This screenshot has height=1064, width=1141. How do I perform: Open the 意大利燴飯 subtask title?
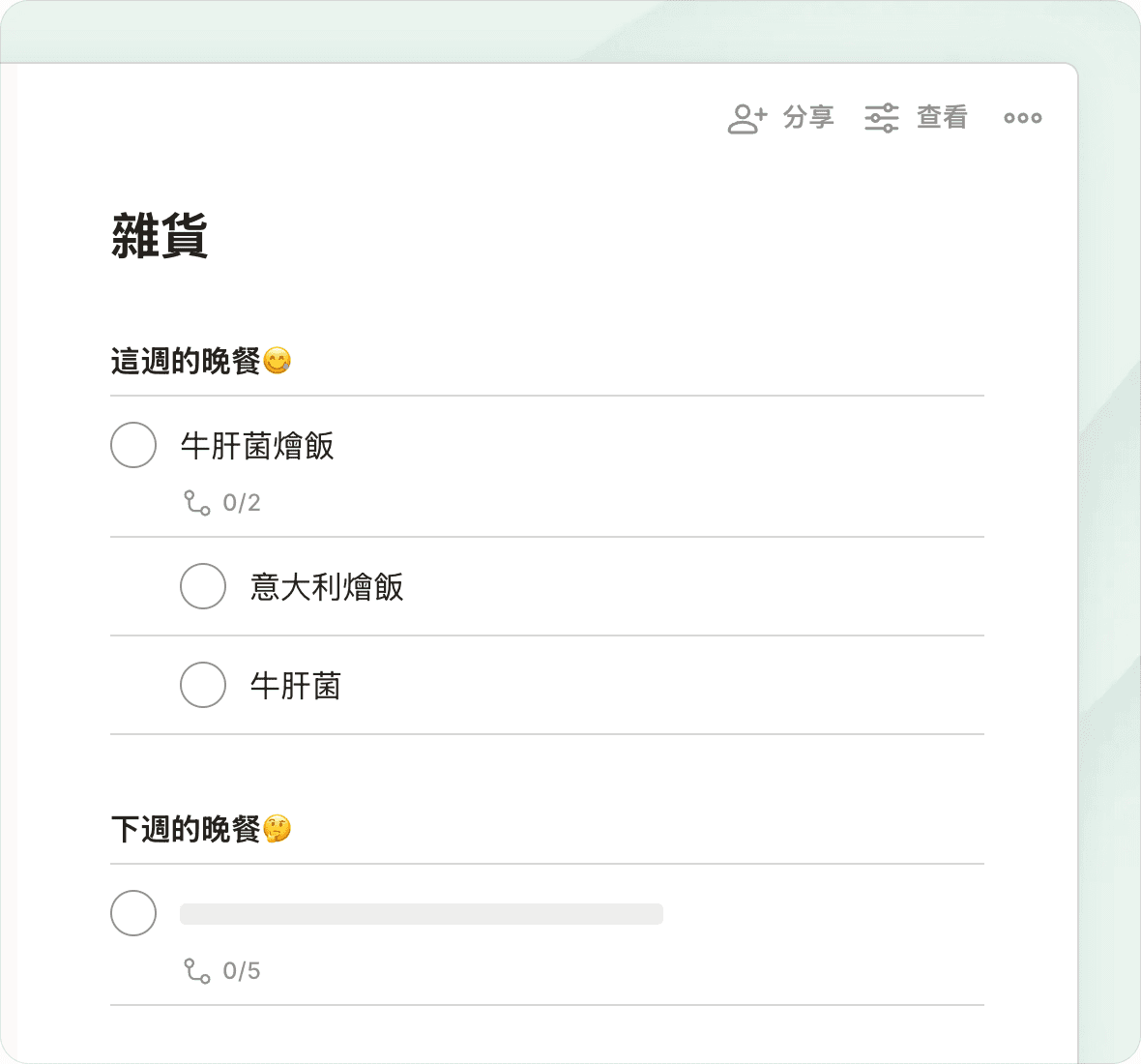click(327, 587)
